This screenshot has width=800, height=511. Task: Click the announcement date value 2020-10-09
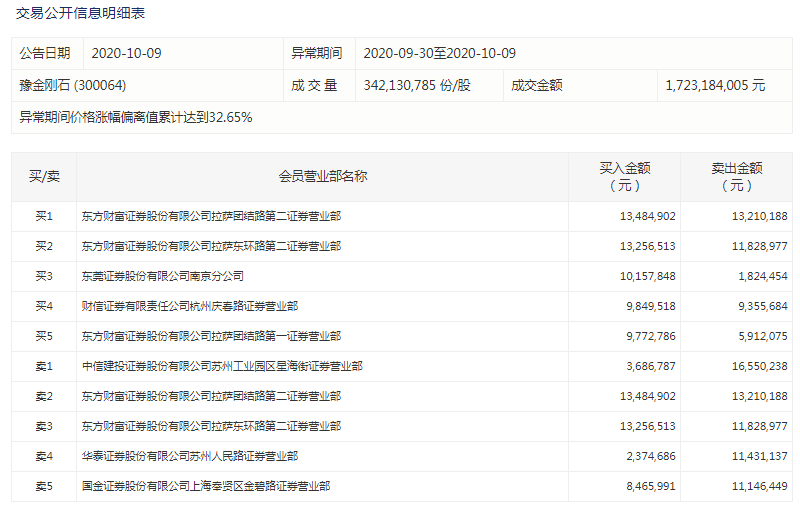coord(126,53)
